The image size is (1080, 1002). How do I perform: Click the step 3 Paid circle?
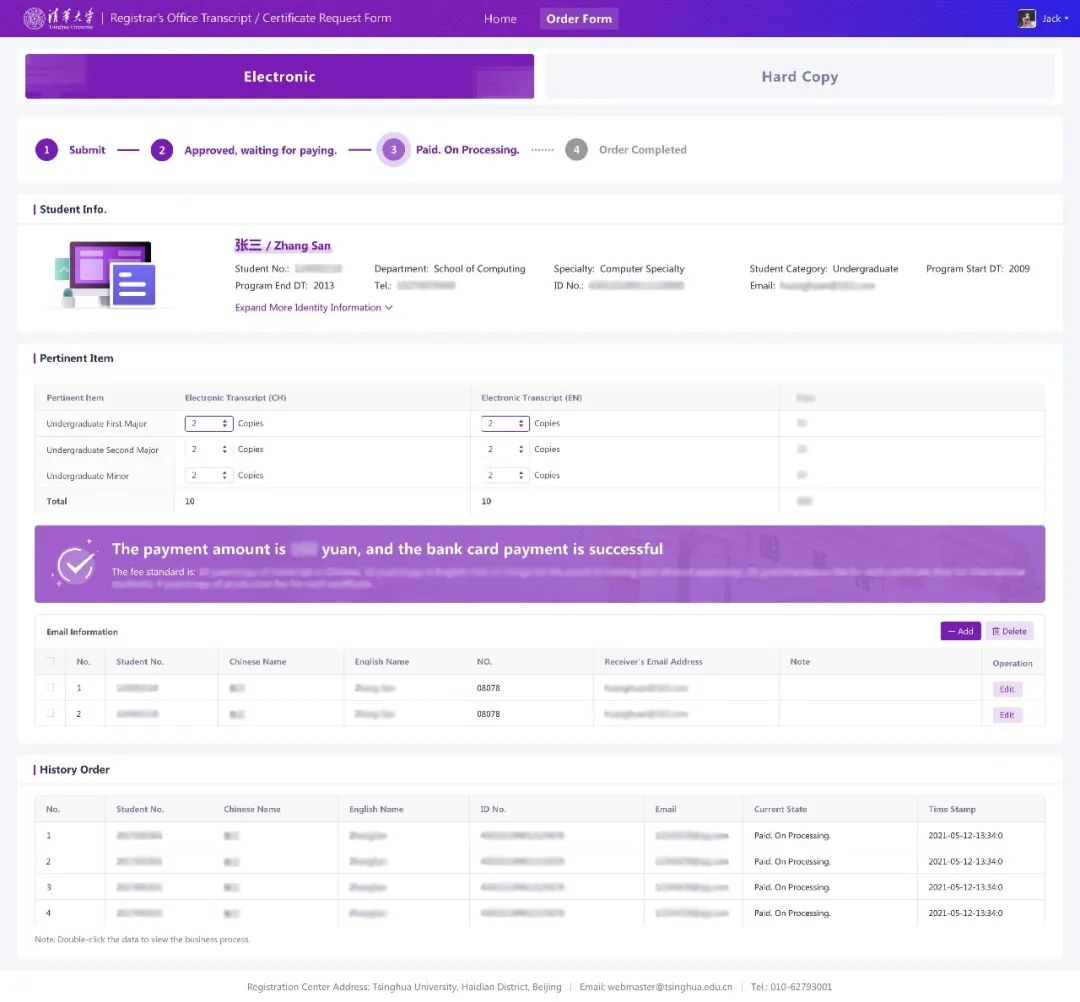[393, 150]
